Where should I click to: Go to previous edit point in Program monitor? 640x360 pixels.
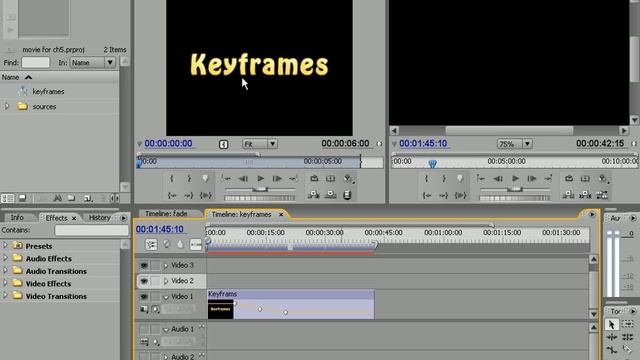pos(481,178)
